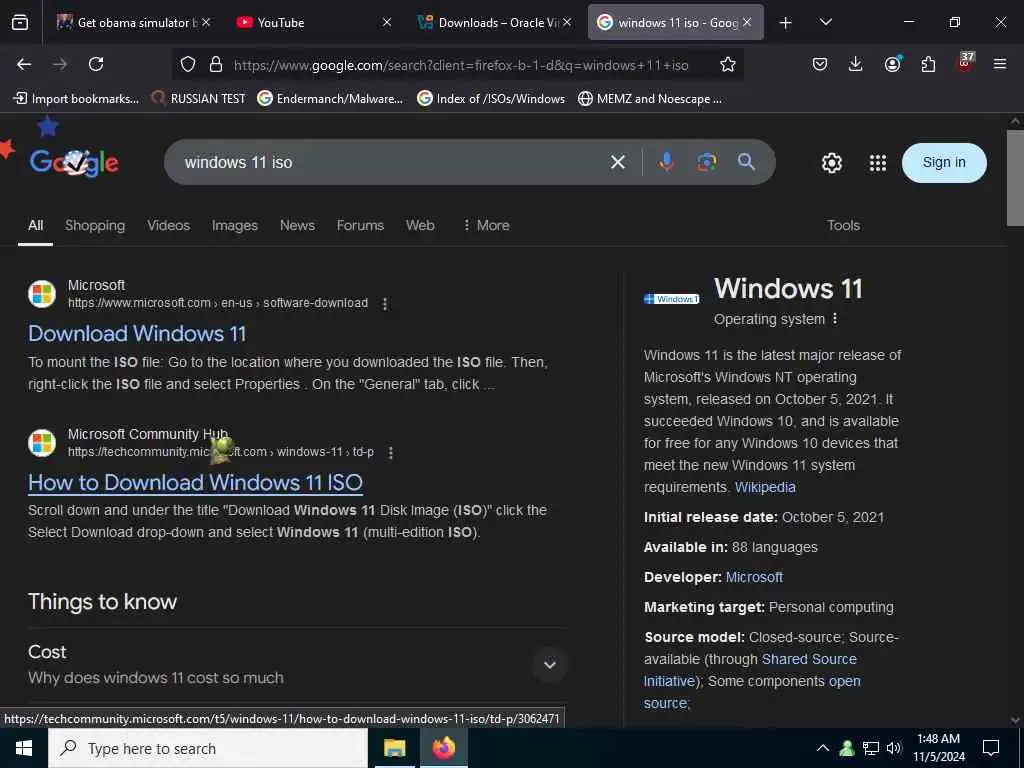This screenshot has height=768, width=1024.
Task: Open the MEMZ and Noescape bookmark
Action: point(650,99)
